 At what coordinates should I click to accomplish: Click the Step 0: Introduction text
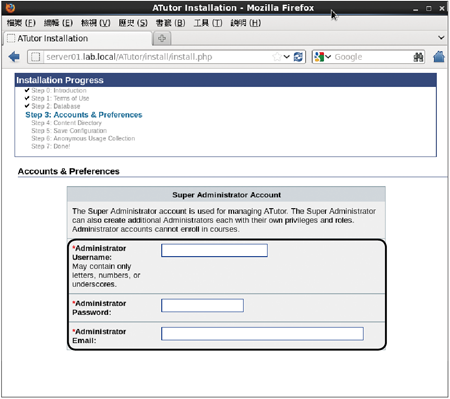tap(59, 91)
